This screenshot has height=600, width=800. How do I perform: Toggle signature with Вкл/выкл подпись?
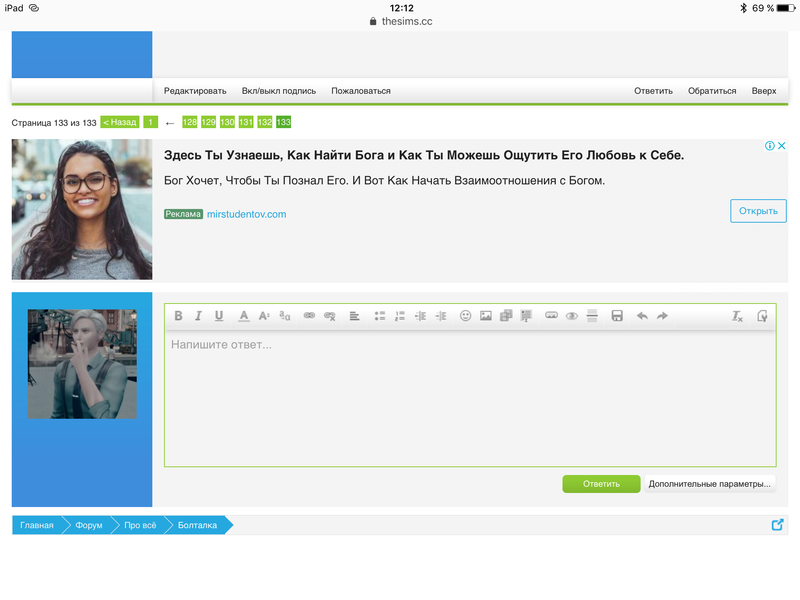[278, 91]
